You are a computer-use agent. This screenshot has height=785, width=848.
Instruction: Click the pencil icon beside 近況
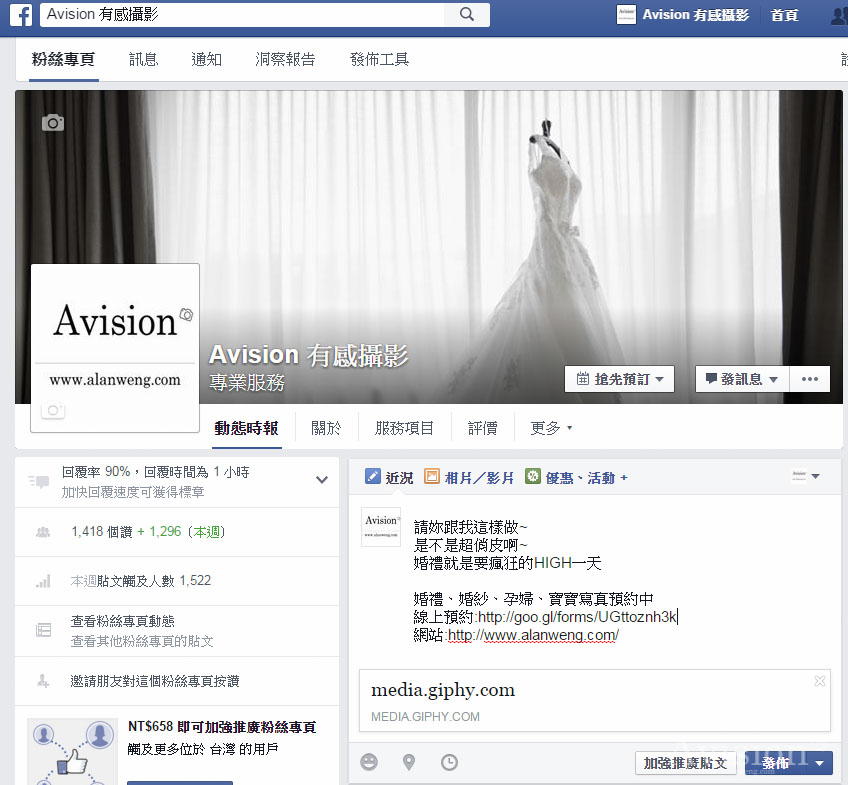pyautogui.click(x=373, y=476)
